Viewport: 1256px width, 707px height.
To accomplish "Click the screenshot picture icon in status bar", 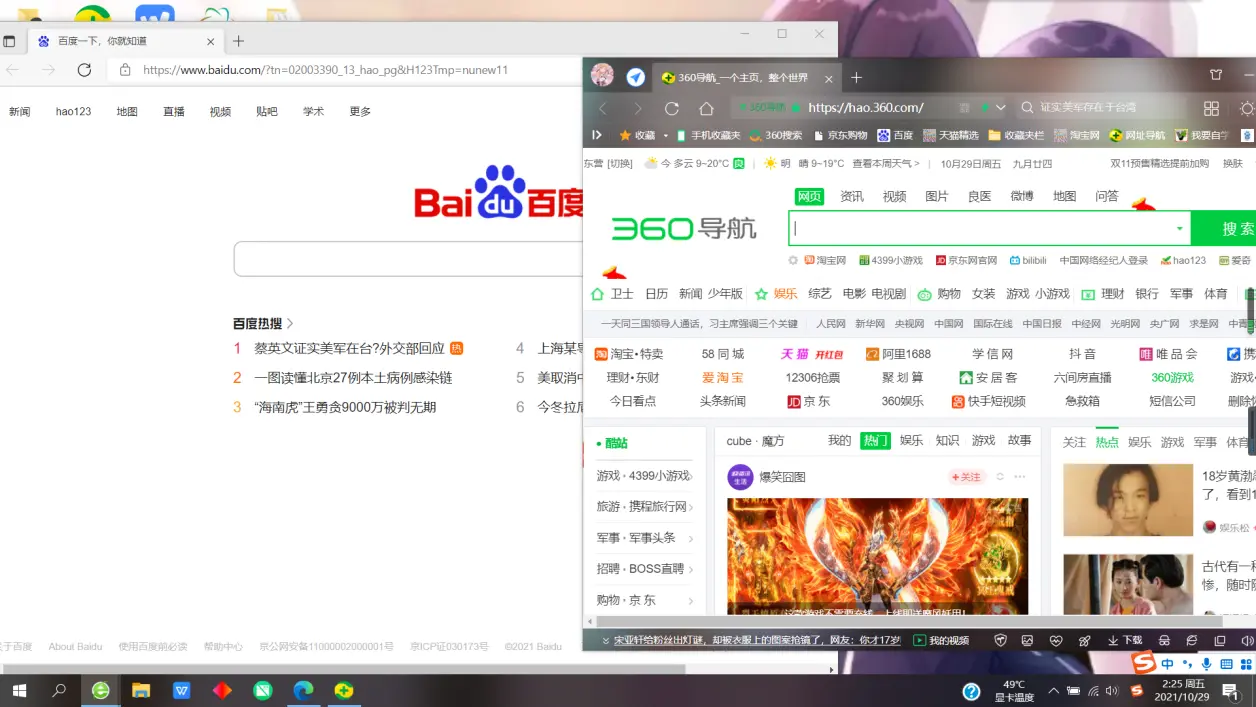I will (x=1027, y=640).
